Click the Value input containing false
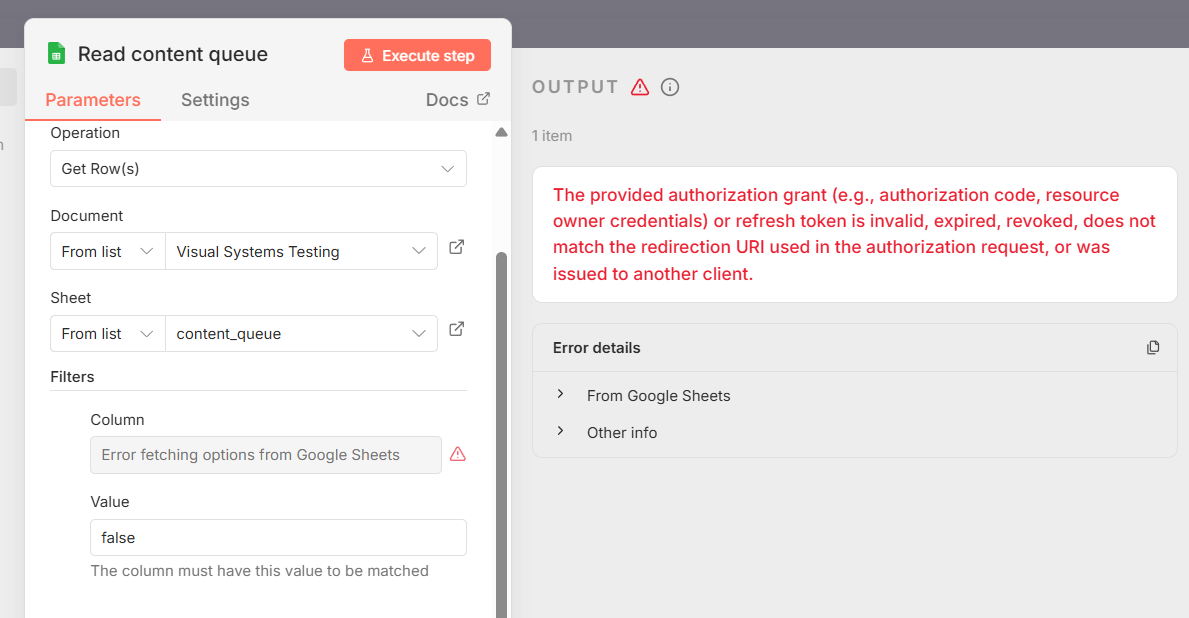Screen dimensions: 1189x618 pyautogui.click(x=278, y=537)
